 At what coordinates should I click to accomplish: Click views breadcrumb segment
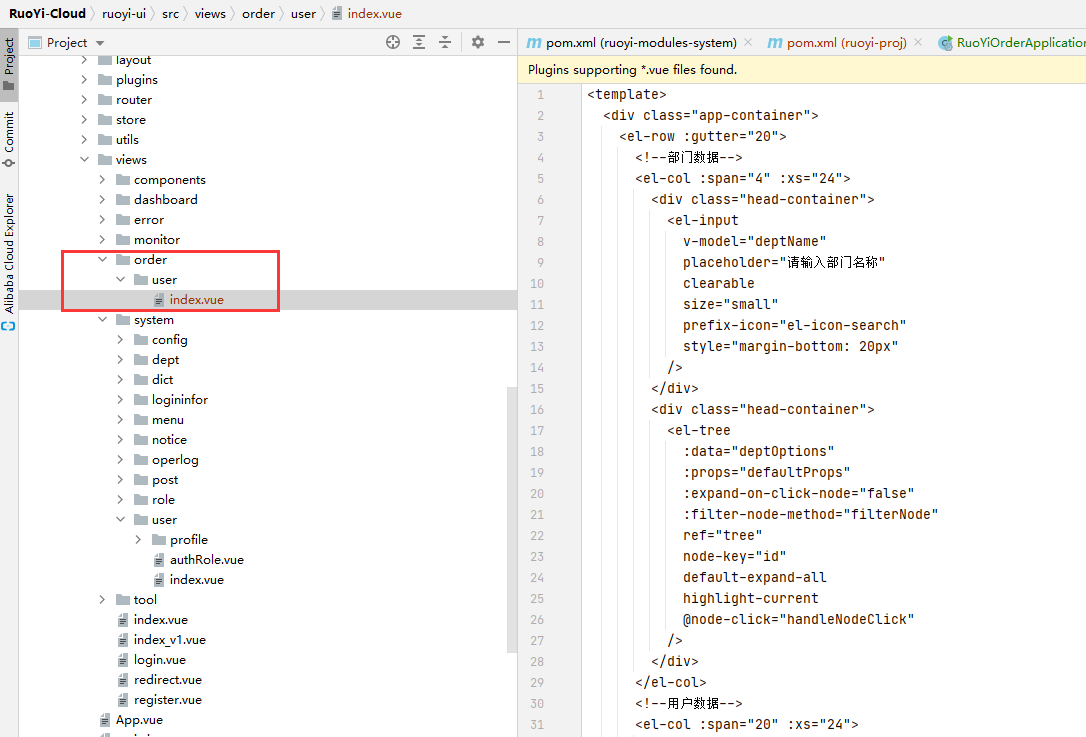click(210, 13)
